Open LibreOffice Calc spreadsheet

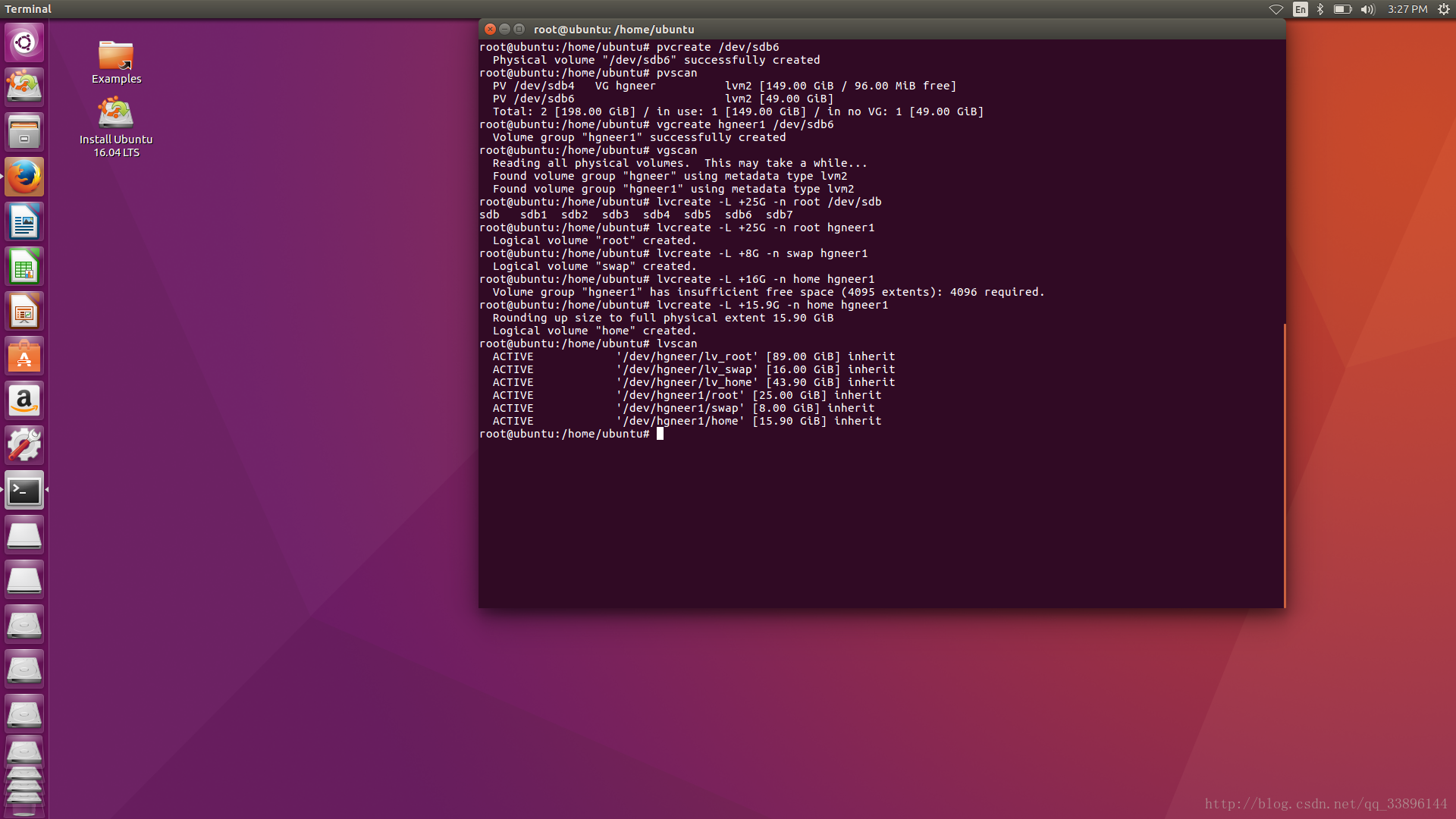tap(24, 266)
